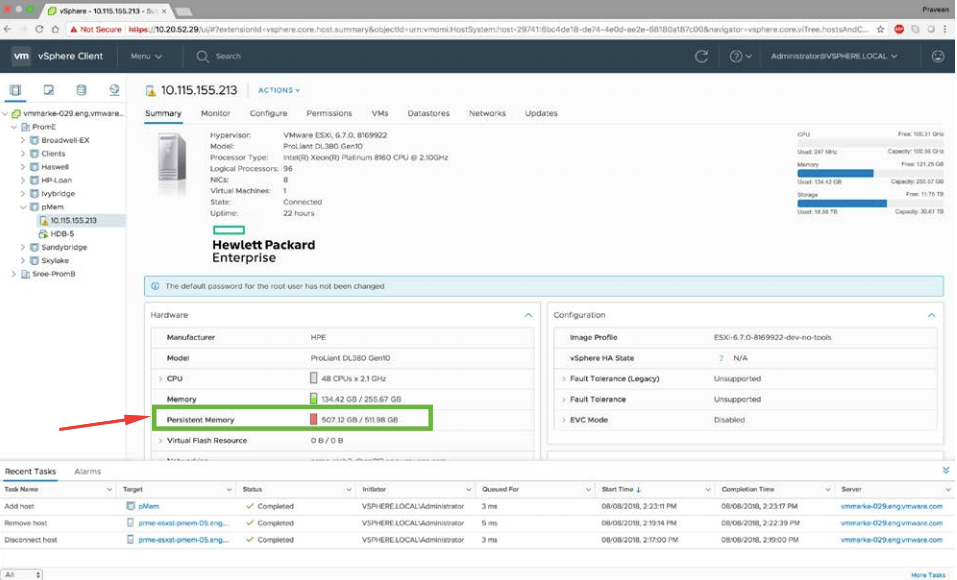Collapse the Configuration panel
Image resolution: width=957 pixels, height=580 pixels.
(931, 315)
